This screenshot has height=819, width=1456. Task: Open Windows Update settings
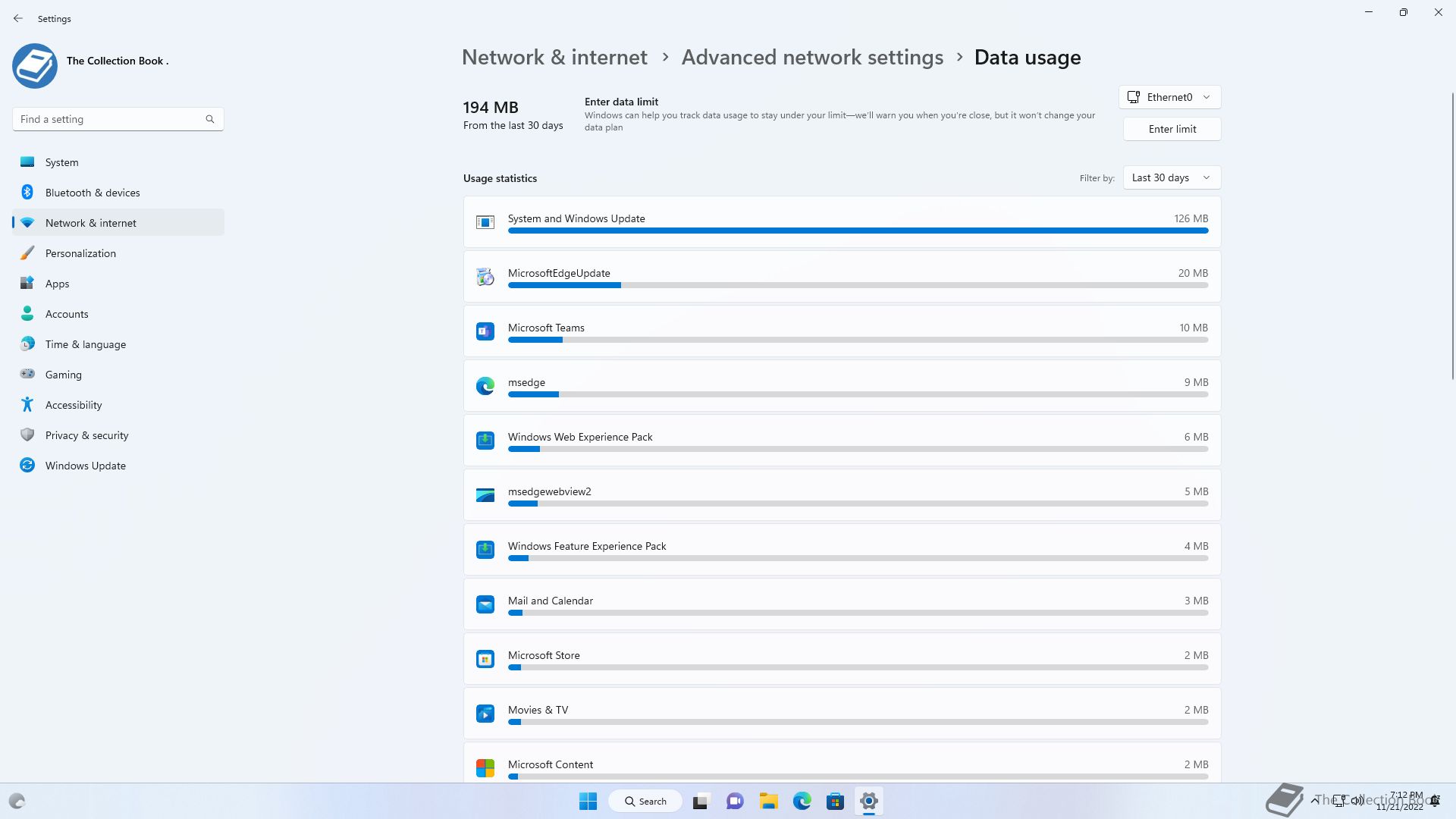(x=118, y=466)
